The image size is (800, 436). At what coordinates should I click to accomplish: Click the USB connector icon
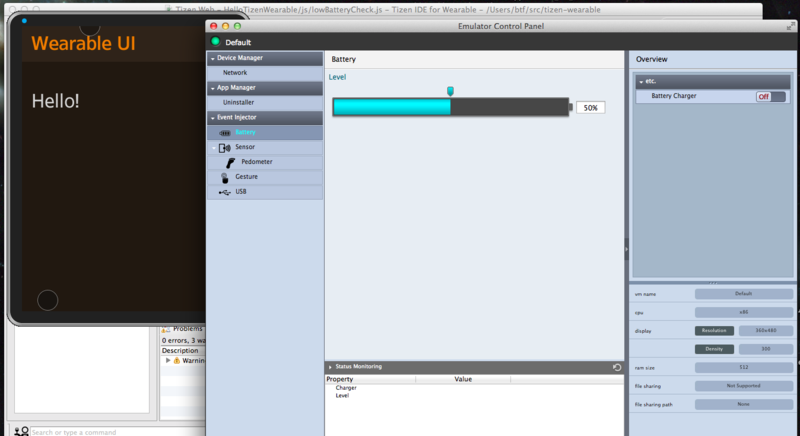224,192
